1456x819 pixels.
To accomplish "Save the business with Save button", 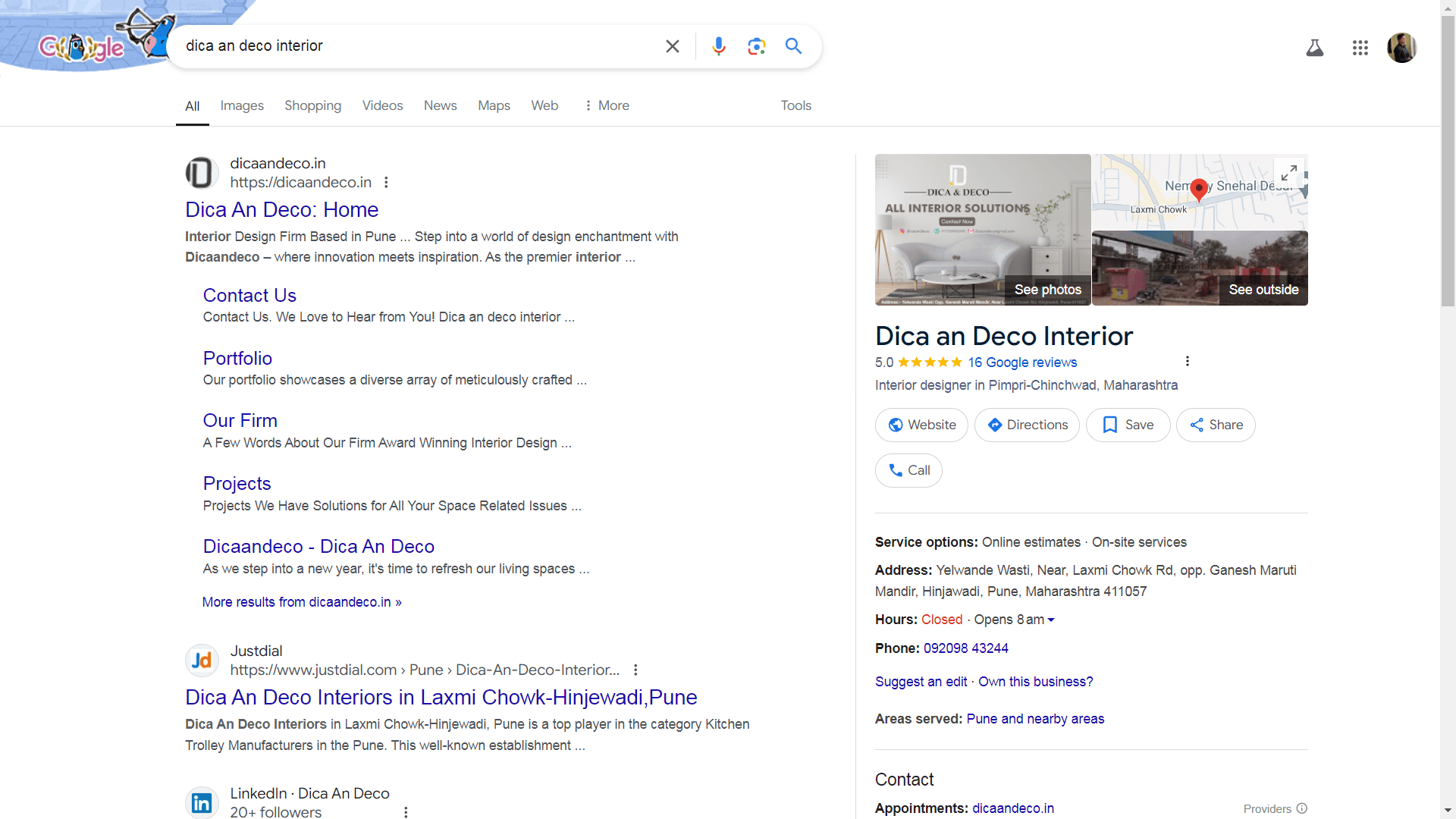I will [x=1128, y=425].
